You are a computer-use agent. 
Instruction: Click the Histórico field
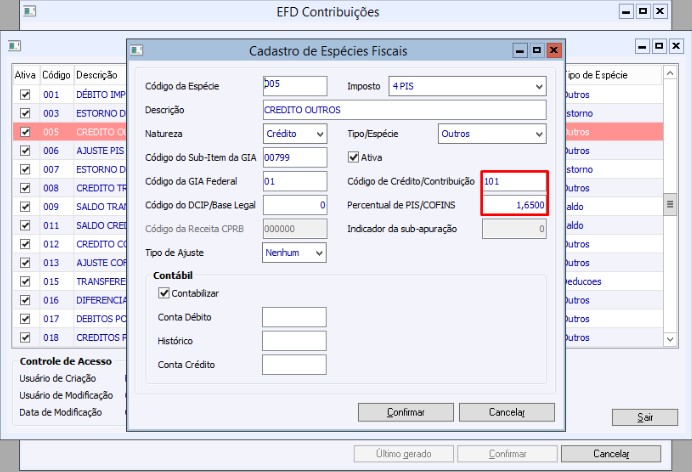[x=294, y=341]
